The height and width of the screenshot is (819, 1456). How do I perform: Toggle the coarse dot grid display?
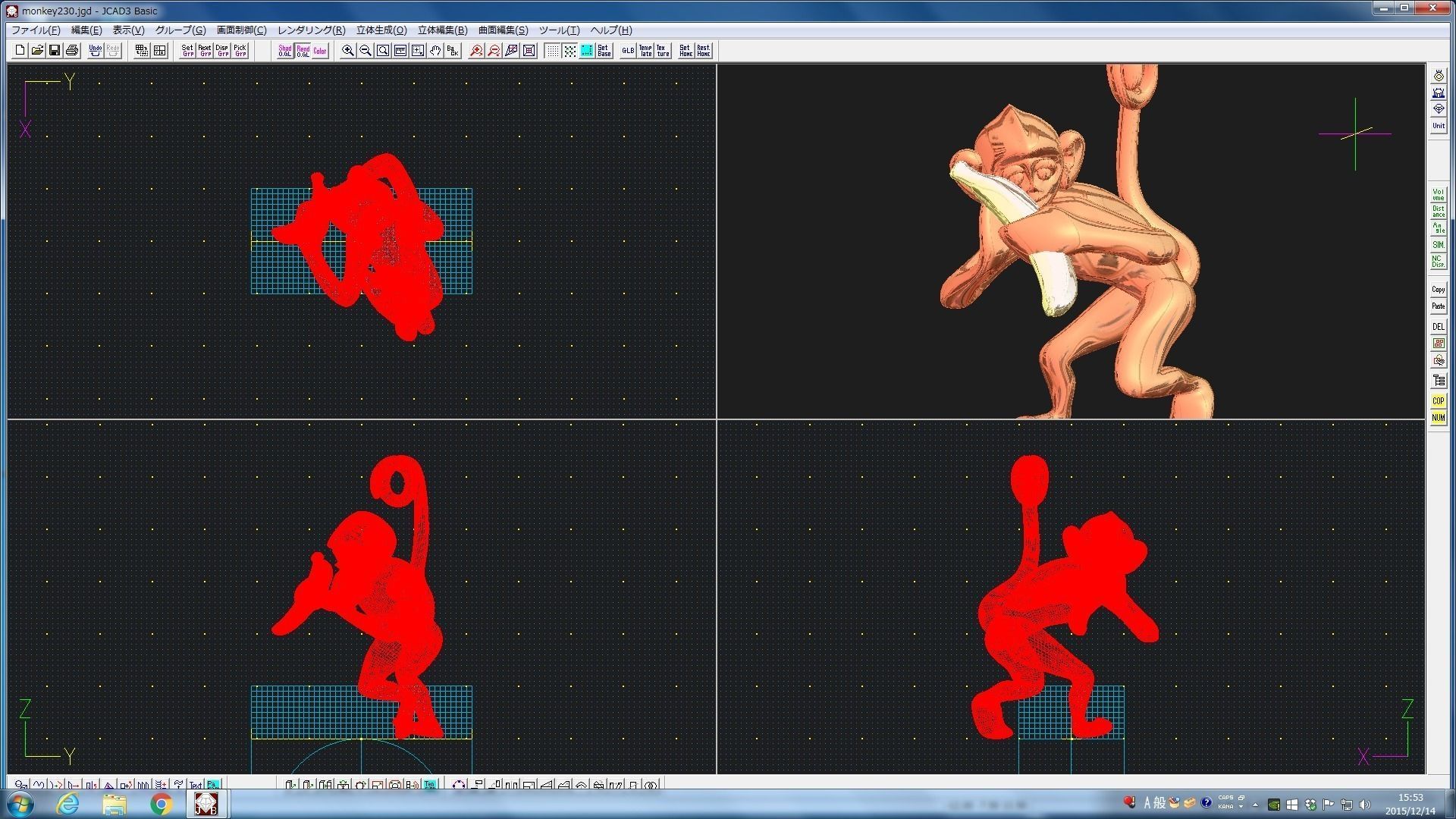click(570, 51)
